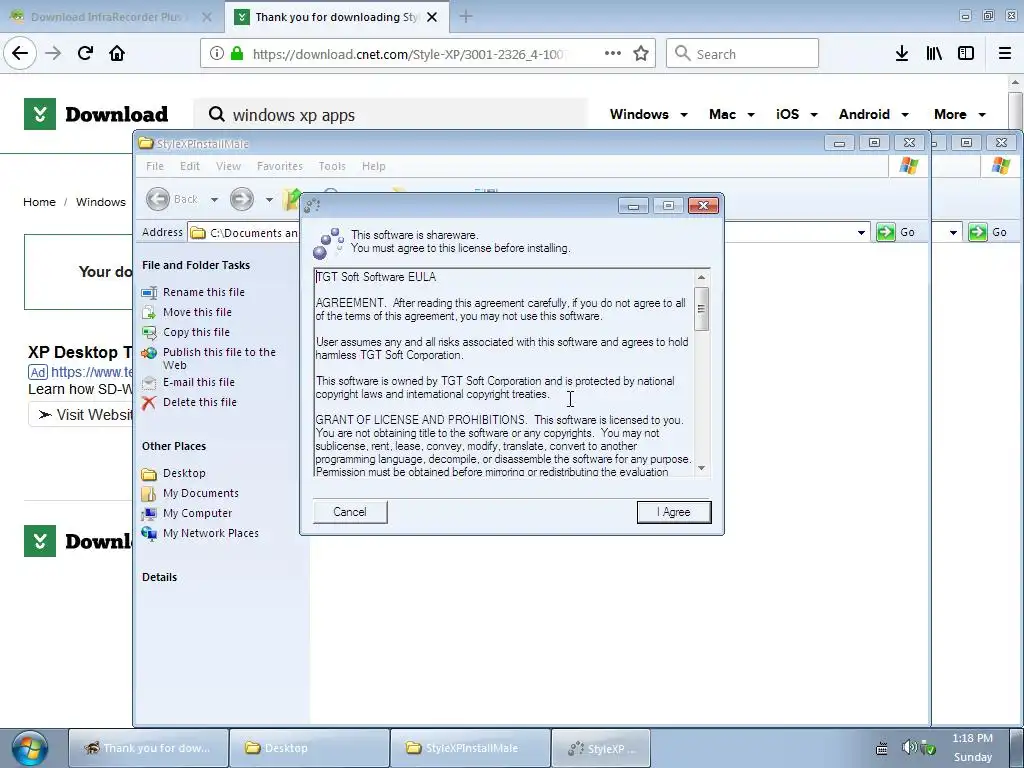Open the View menu in Explorer

pyautogui.click(x=229, y=166)
